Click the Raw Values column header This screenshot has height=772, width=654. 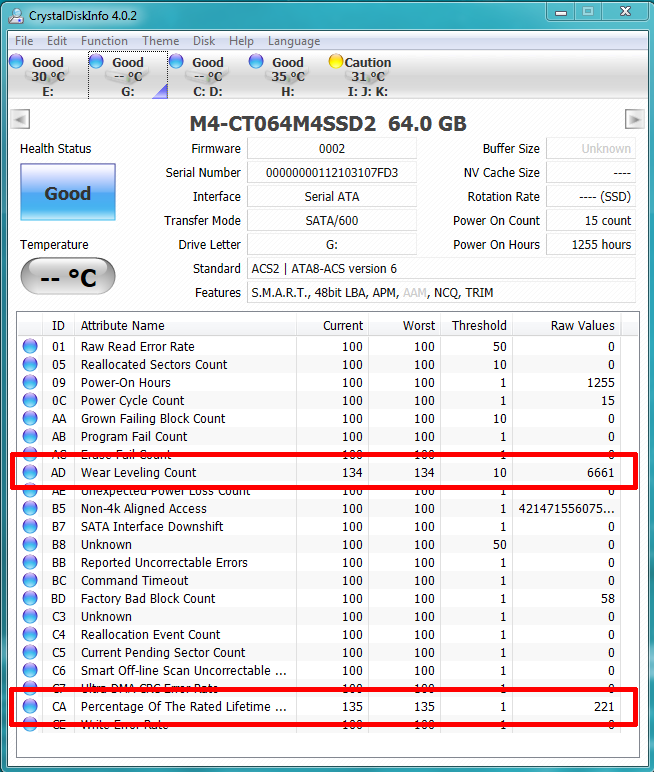[x=567, y=325]
